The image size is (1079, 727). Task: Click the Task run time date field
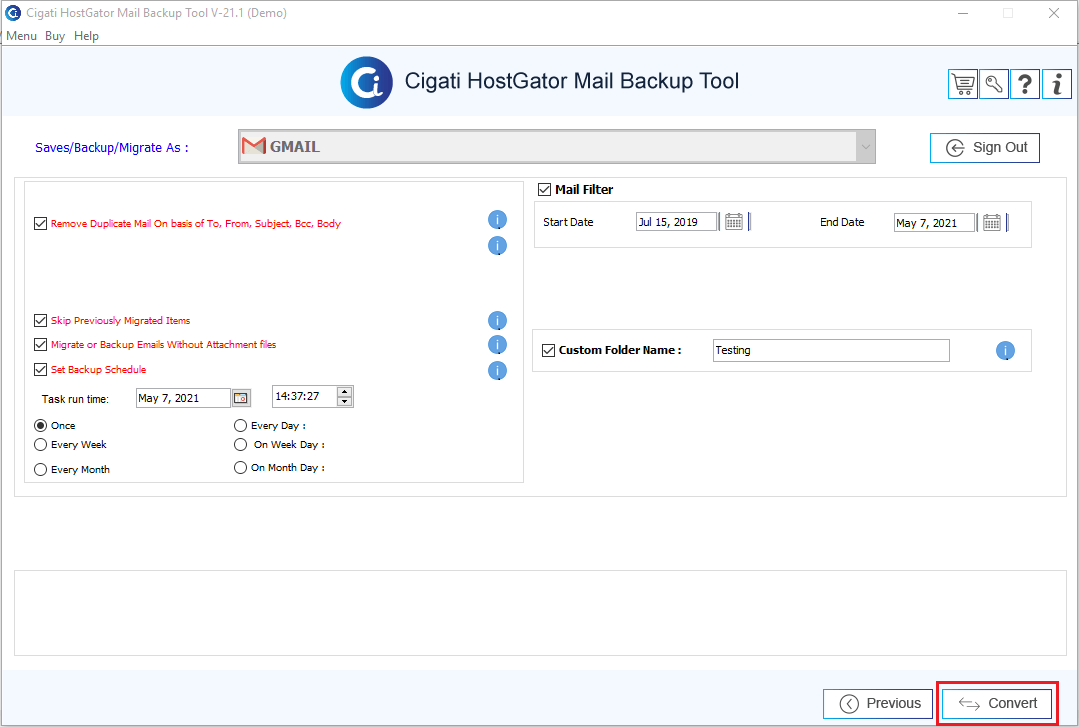click(x=183, y=398)
